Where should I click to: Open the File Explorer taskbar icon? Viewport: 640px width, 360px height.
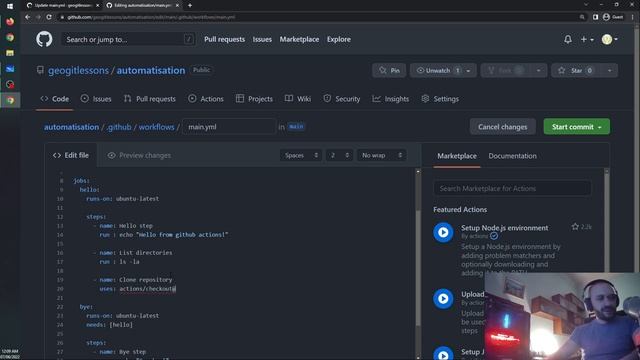coord(10,53)
